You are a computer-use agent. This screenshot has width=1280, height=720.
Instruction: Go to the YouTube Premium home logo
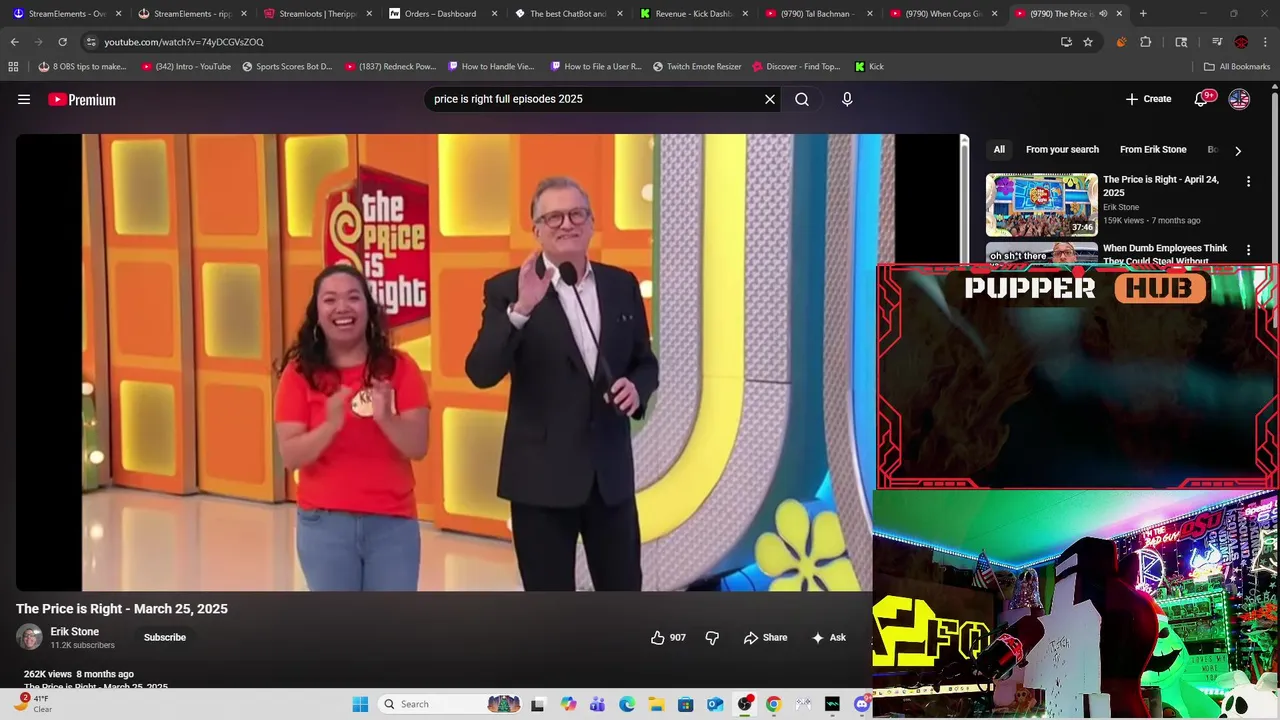pyautogui.click(x=82, y=99)
